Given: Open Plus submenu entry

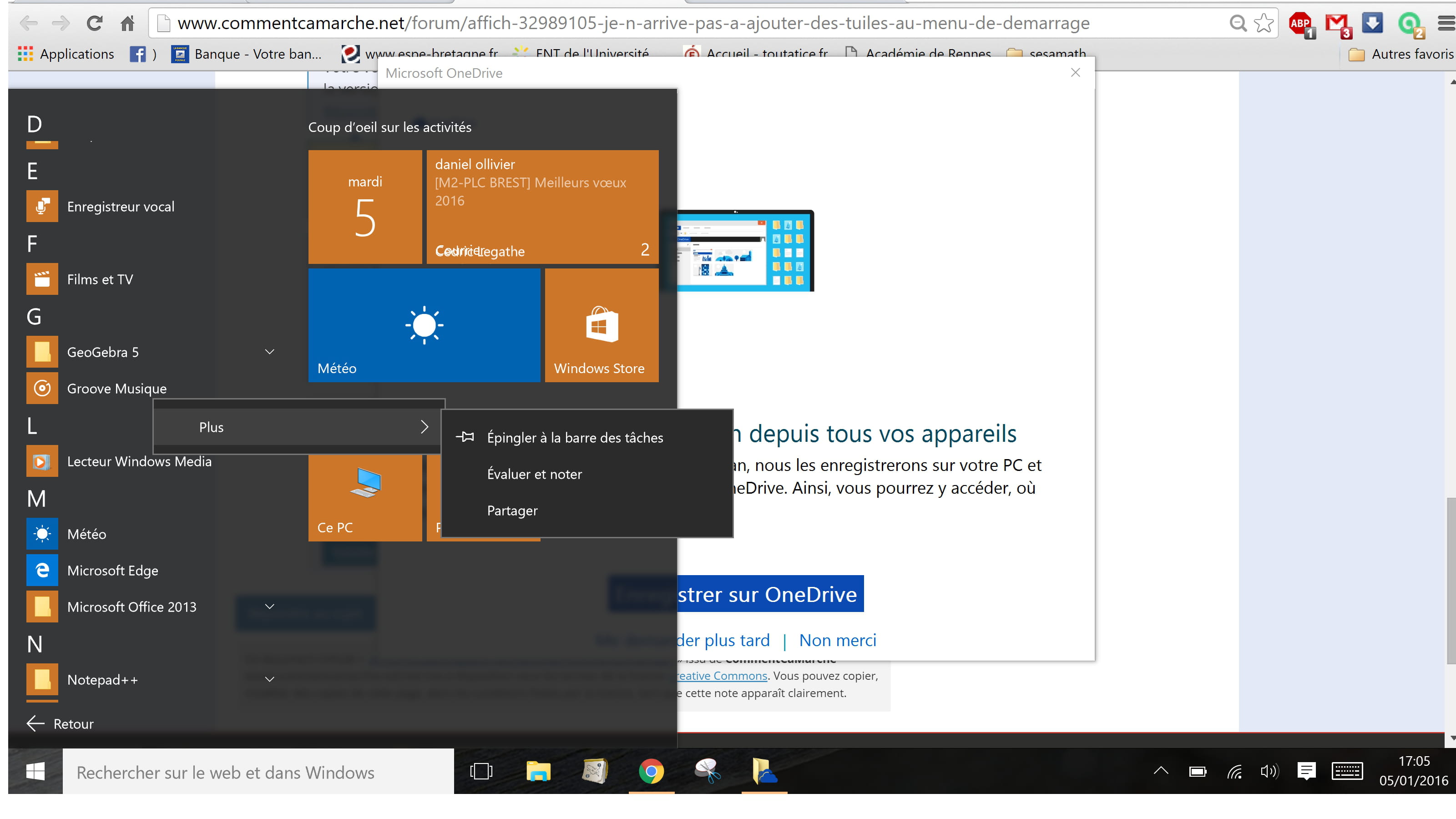Looking at the screenshot, I should [297, 427].
